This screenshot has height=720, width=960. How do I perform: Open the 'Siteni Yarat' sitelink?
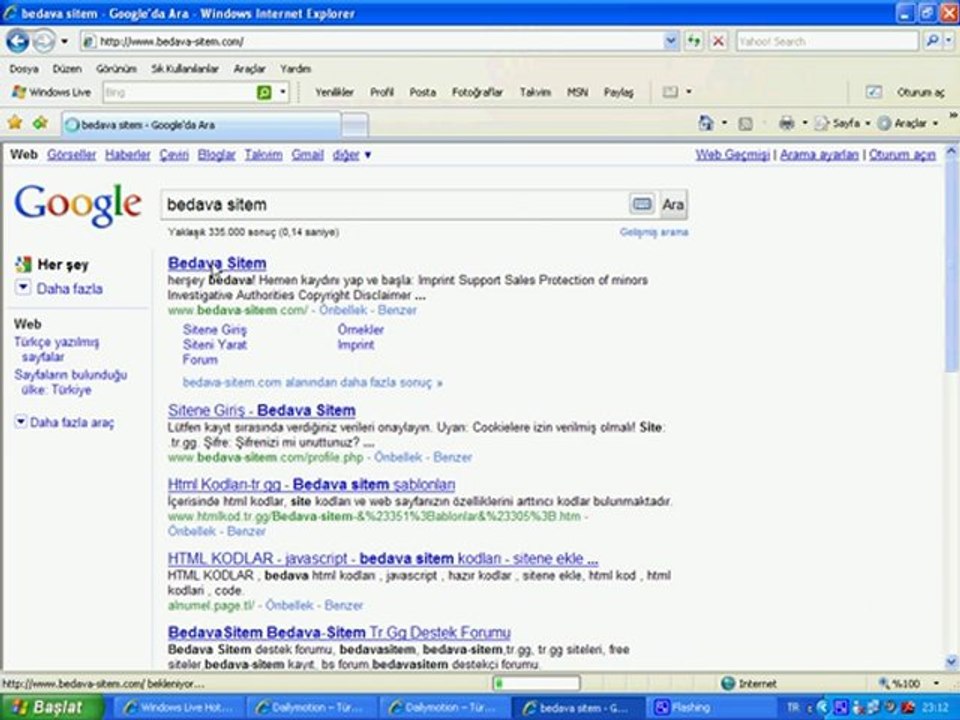[x=214, y=345]
